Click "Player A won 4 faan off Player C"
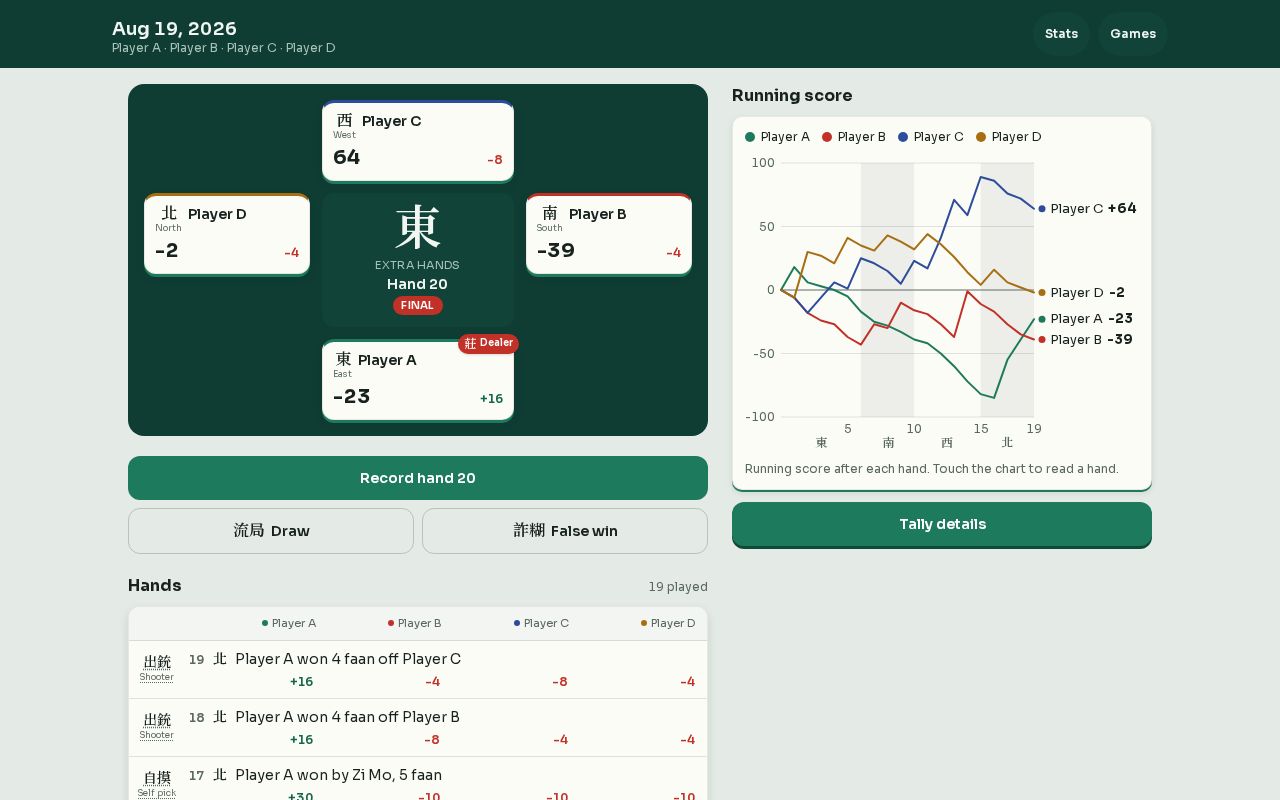This screenshot has height=800, width=1280. (348, 659)
